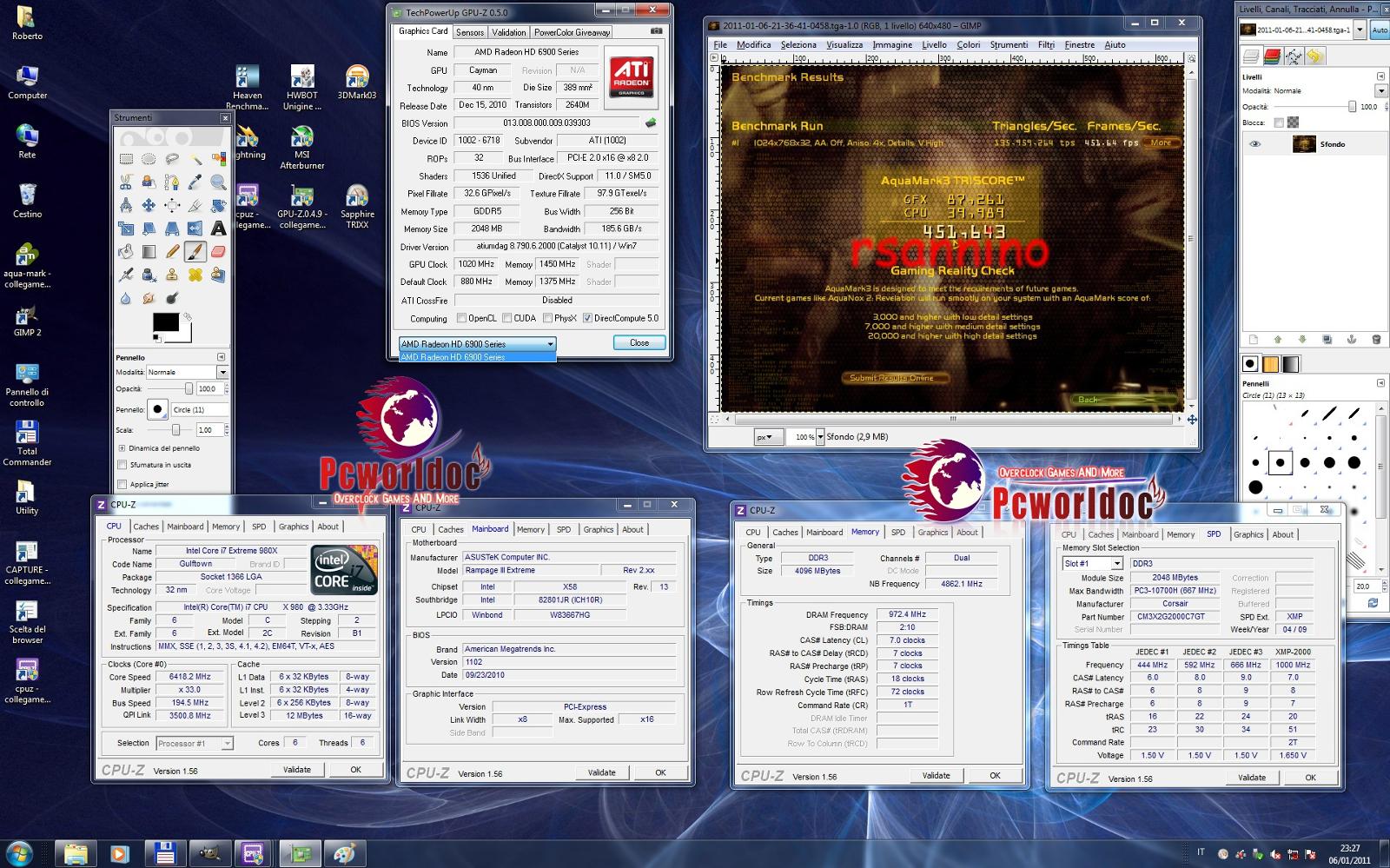Select the Heal tool
This screenshot has height=868, width=1390.
click(x=195, y=275)
